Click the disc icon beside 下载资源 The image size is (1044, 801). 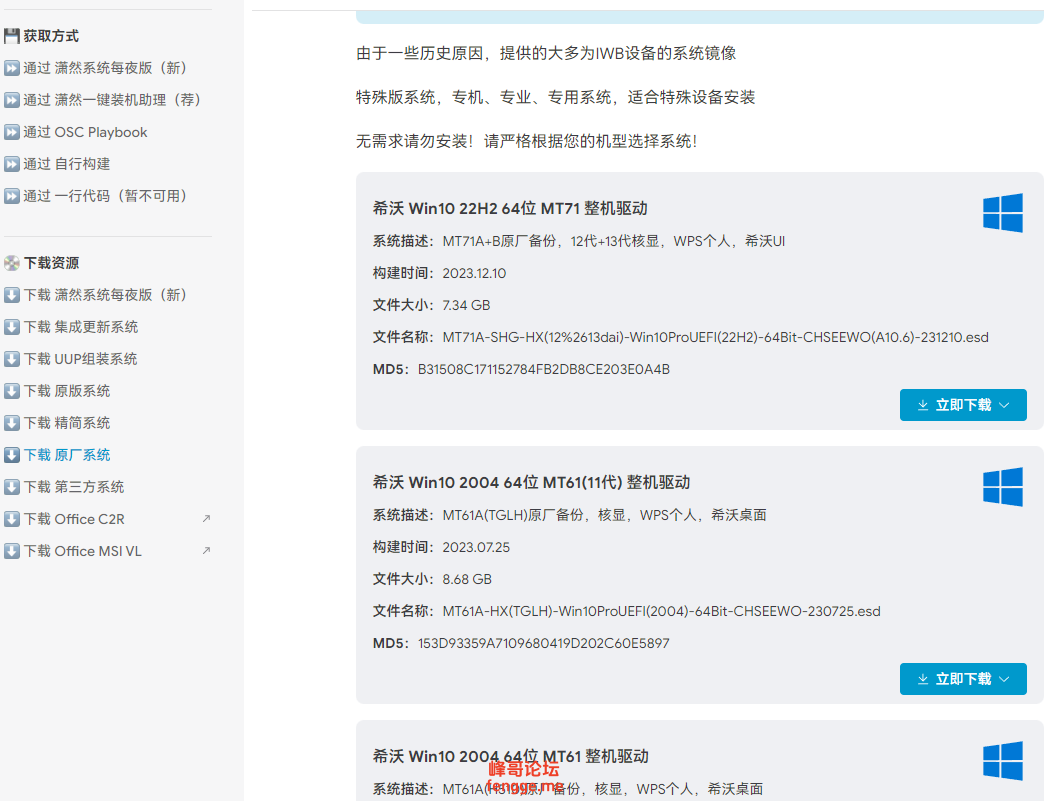pos(11,263)
